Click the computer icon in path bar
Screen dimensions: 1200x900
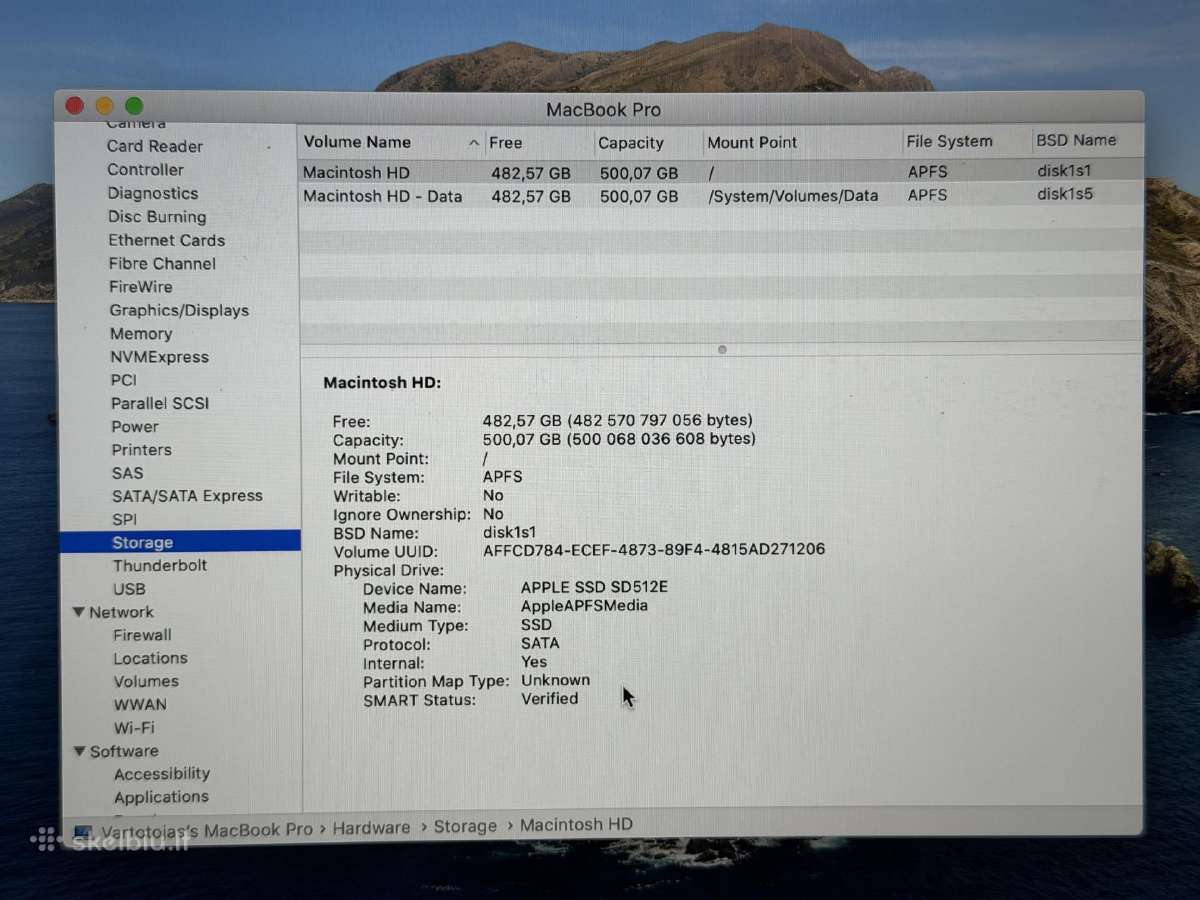pyautogui.click(x=83, y=831)
